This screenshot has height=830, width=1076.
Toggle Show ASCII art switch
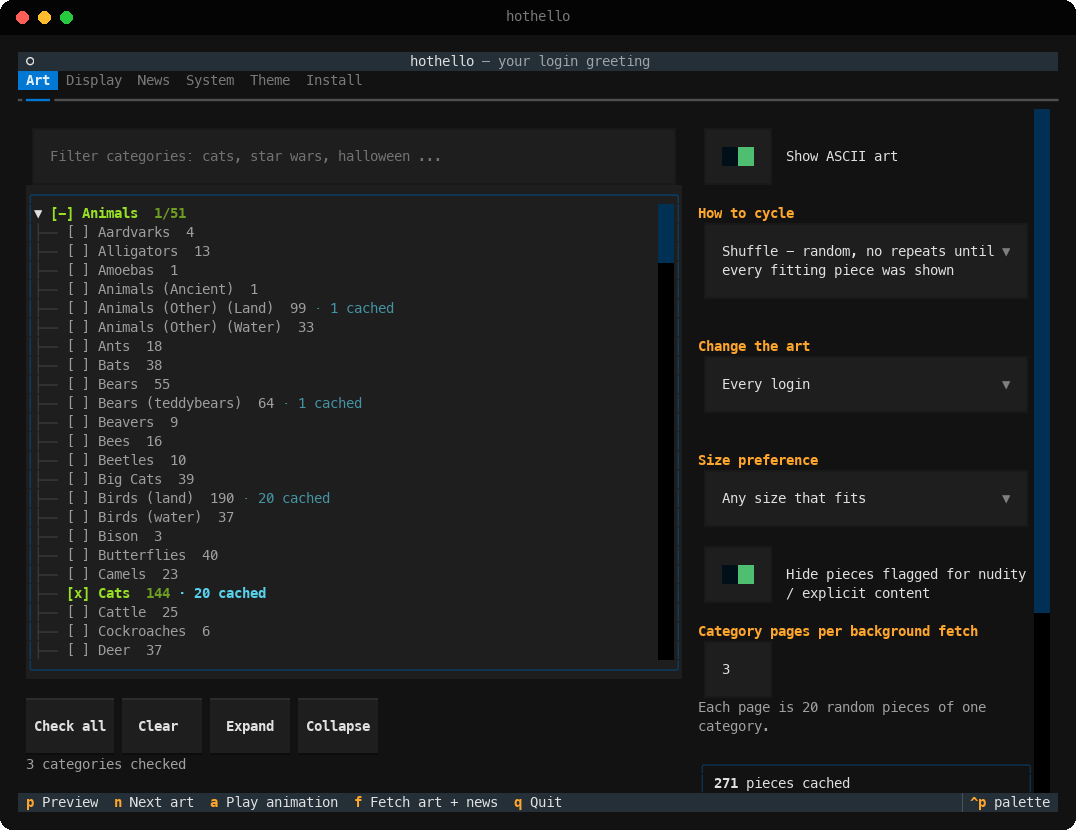(738, 156)
